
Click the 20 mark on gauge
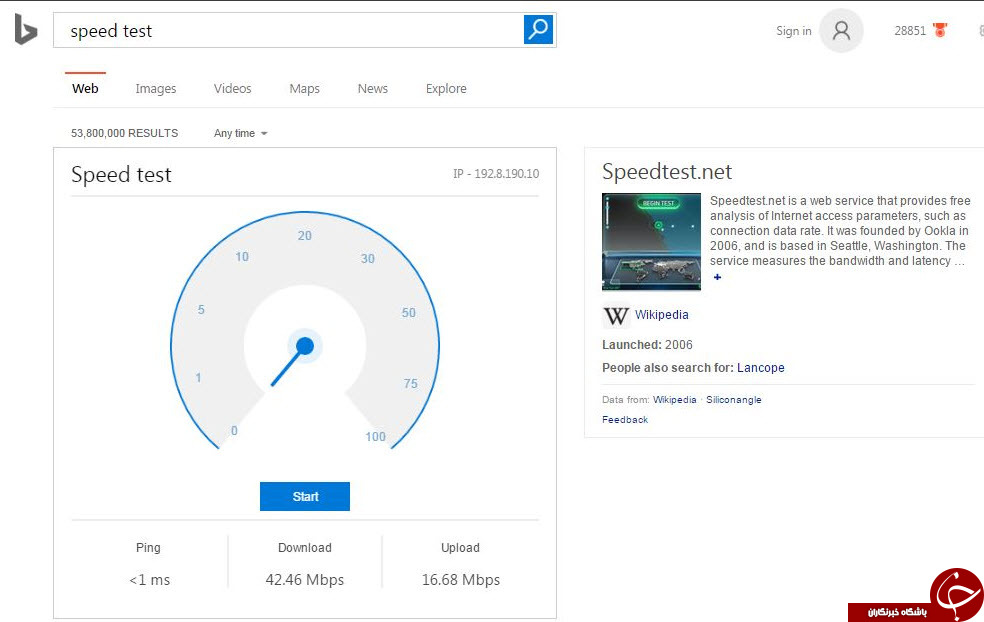[x=304, y=235]
